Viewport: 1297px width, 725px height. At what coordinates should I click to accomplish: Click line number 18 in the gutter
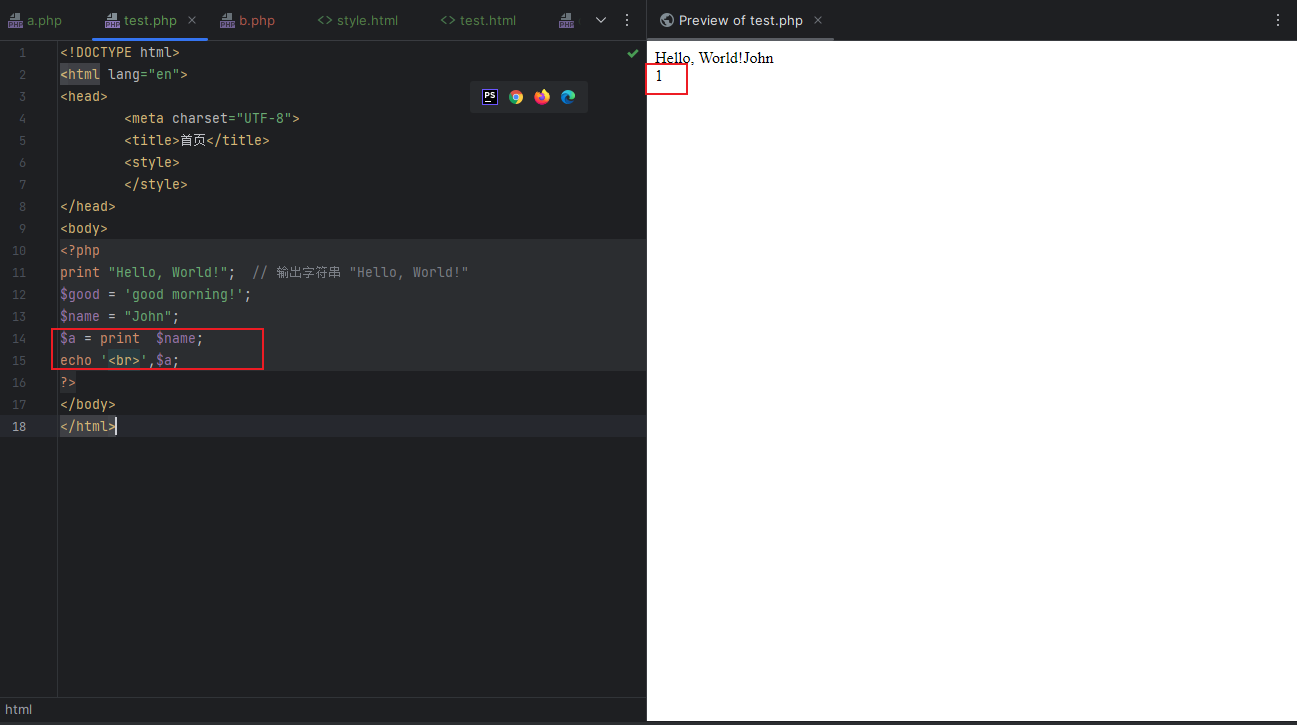(19, 426)
